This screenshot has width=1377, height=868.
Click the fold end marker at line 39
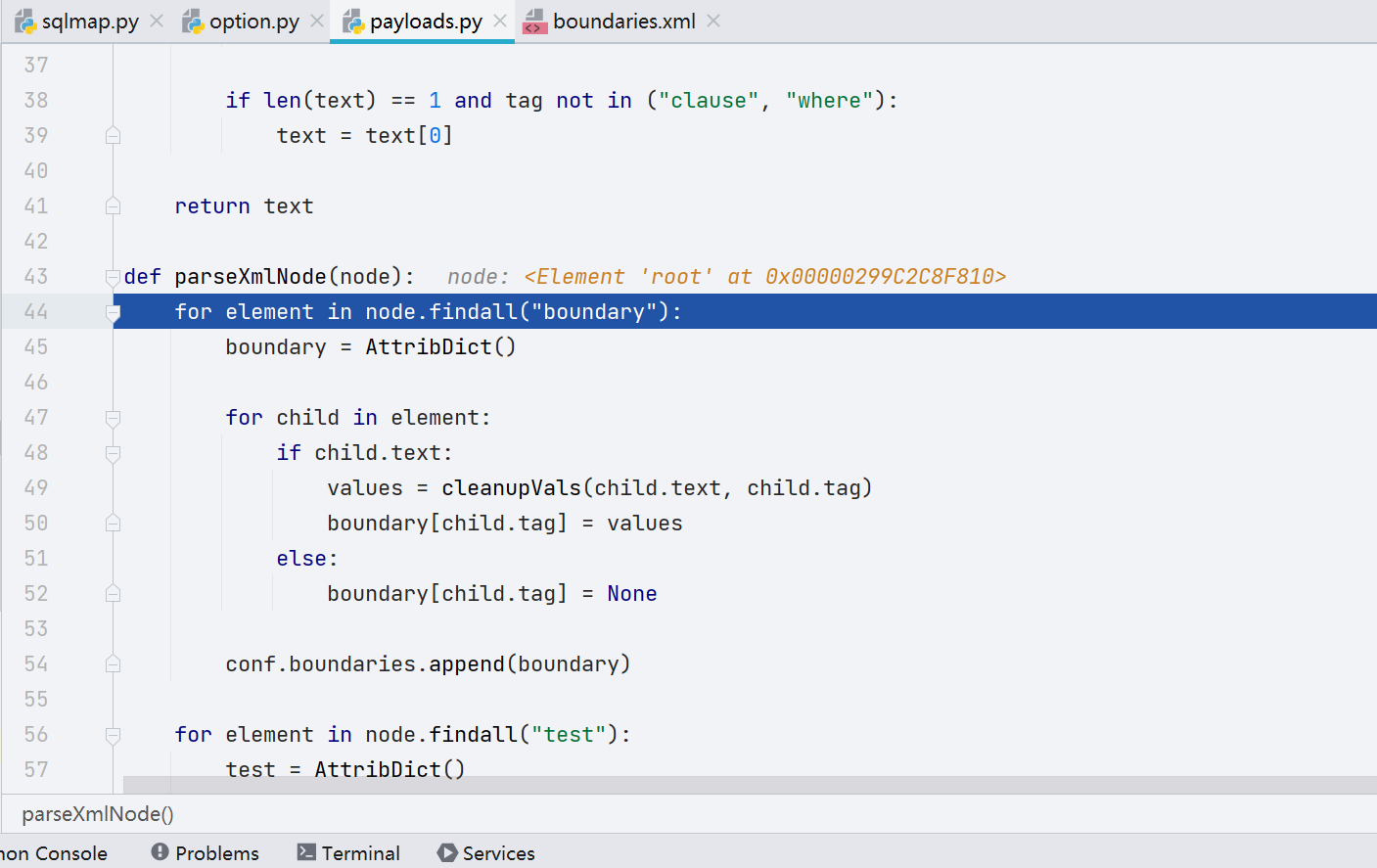coord(113,135)
